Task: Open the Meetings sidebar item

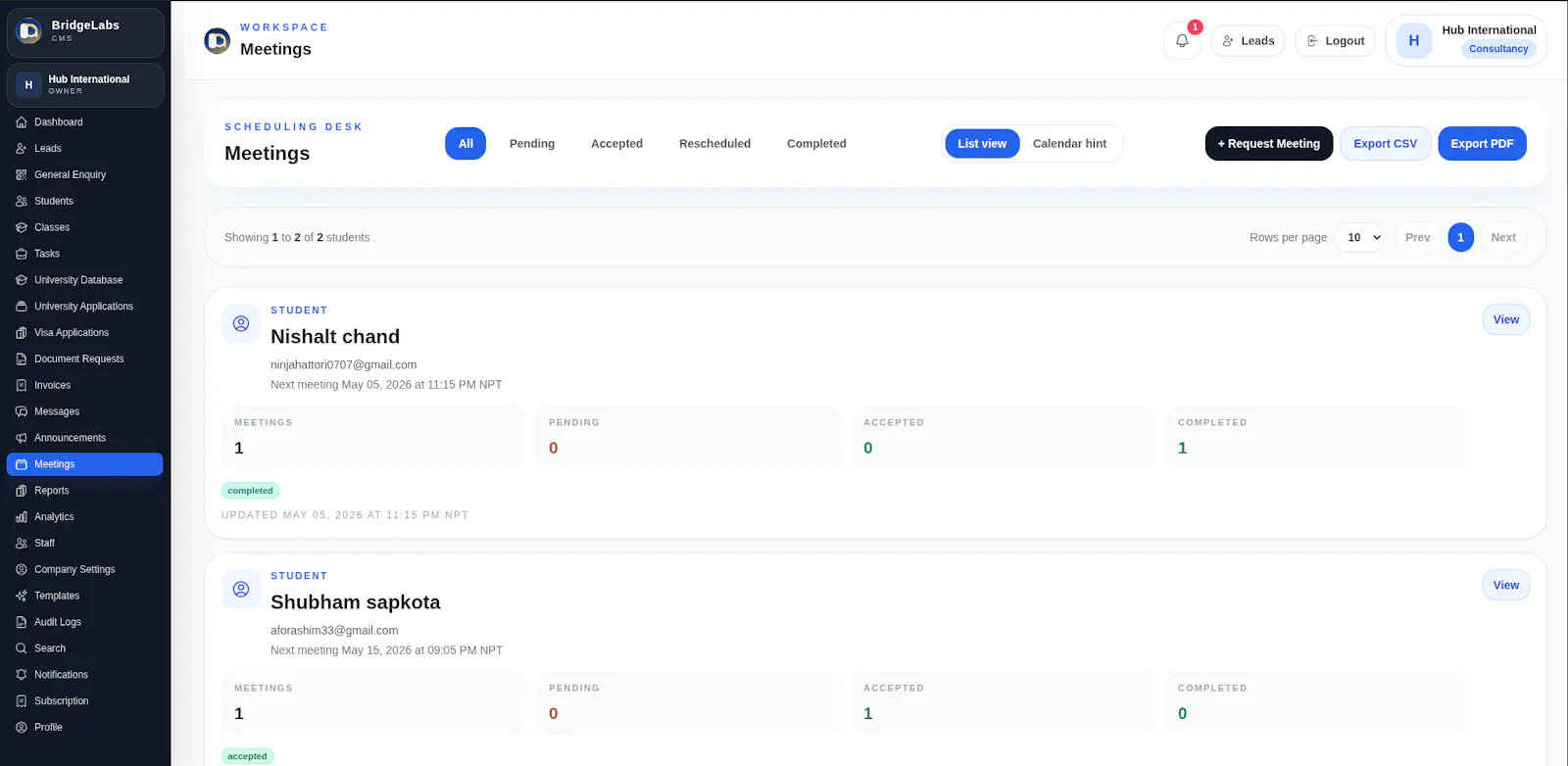Action: pyautogui.click(x=84, y=464)
